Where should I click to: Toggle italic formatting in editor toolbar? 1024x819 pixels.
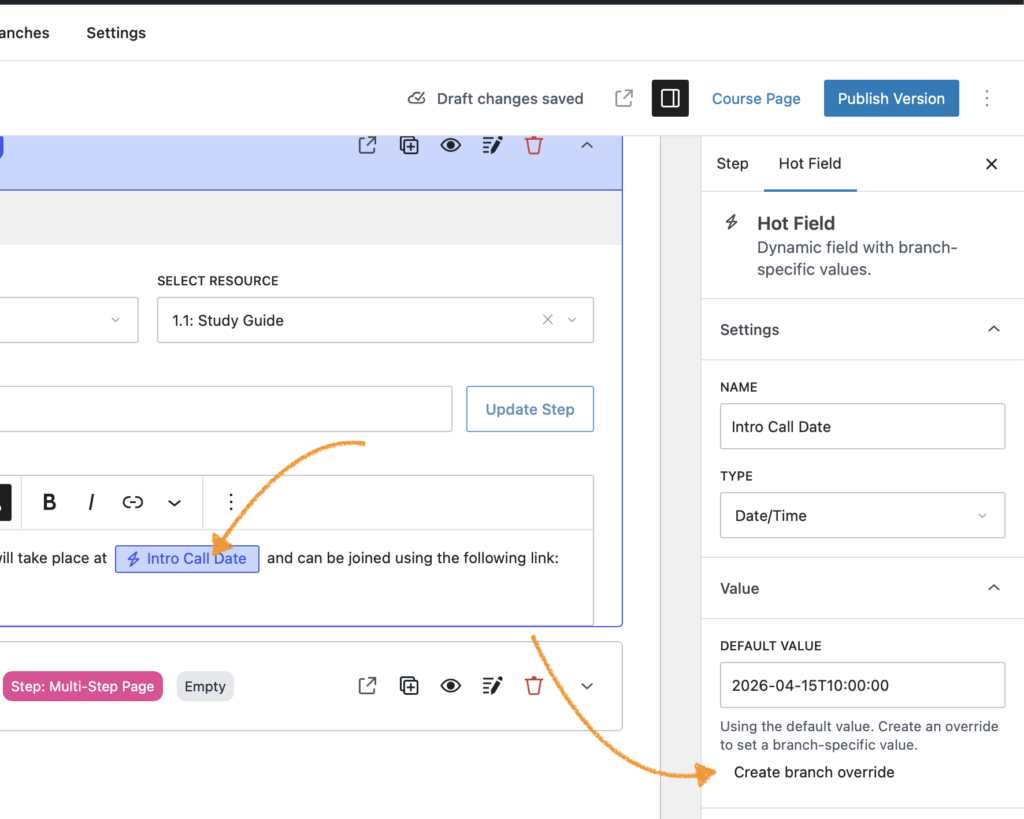point(91,502)
